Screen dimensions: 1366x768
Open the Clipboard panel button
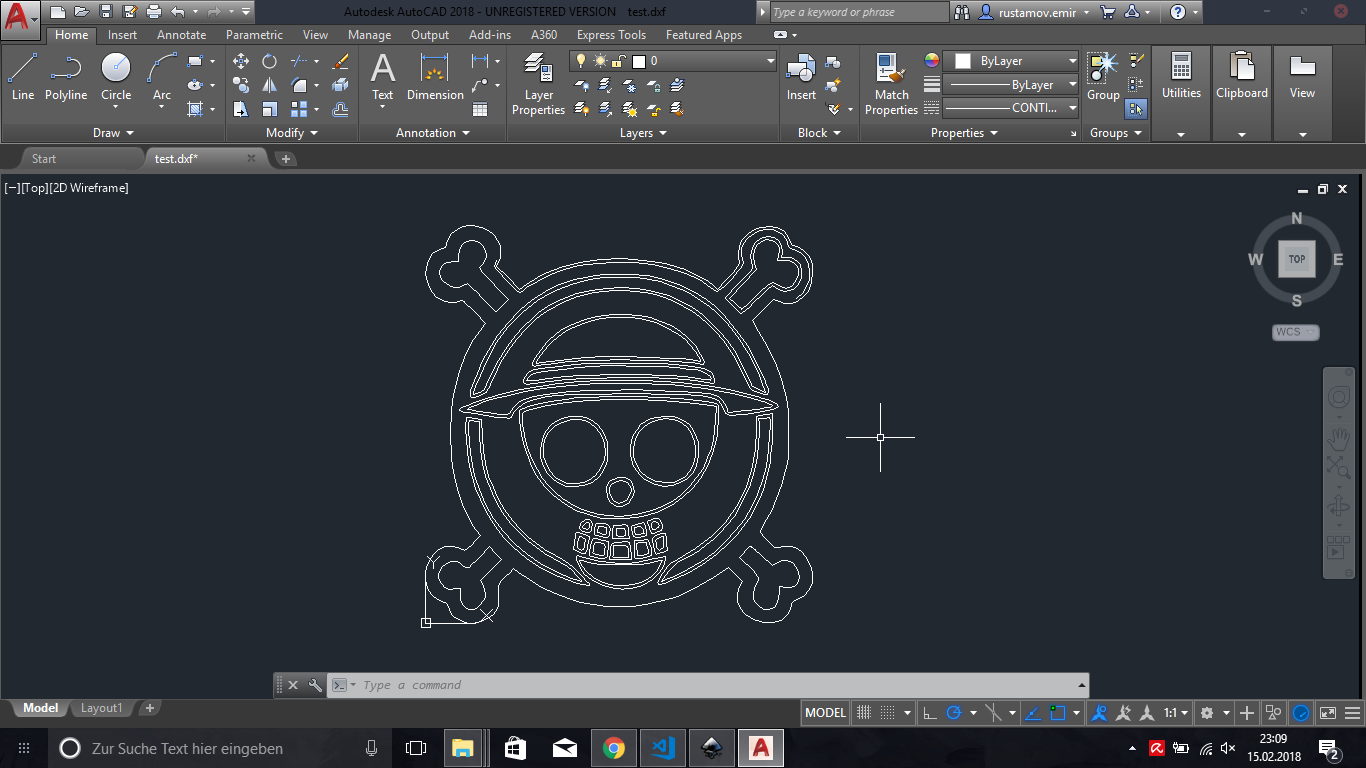(1242, 92)
